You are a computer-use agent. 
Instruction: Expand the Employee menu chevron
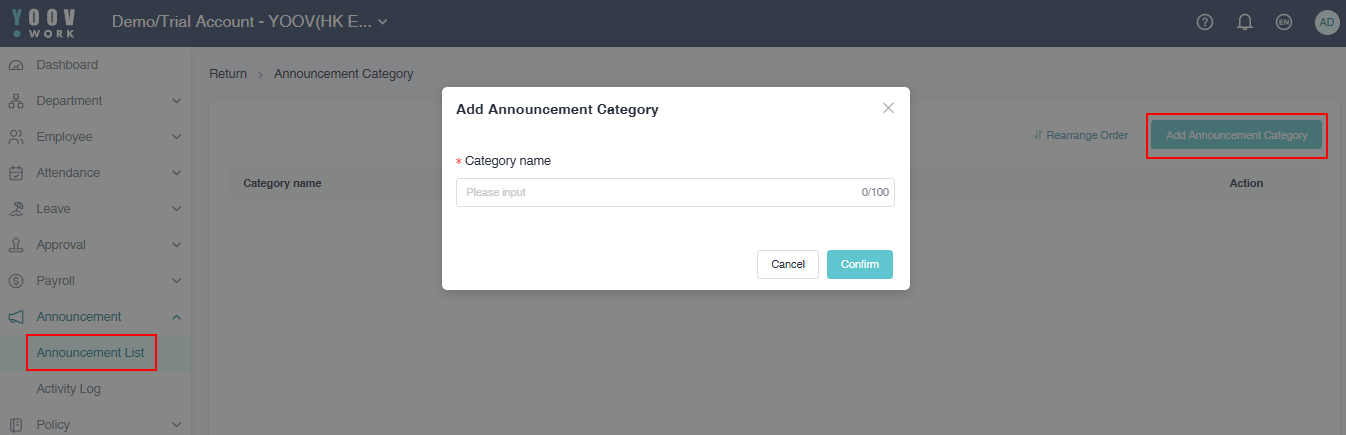coord(176,137)
